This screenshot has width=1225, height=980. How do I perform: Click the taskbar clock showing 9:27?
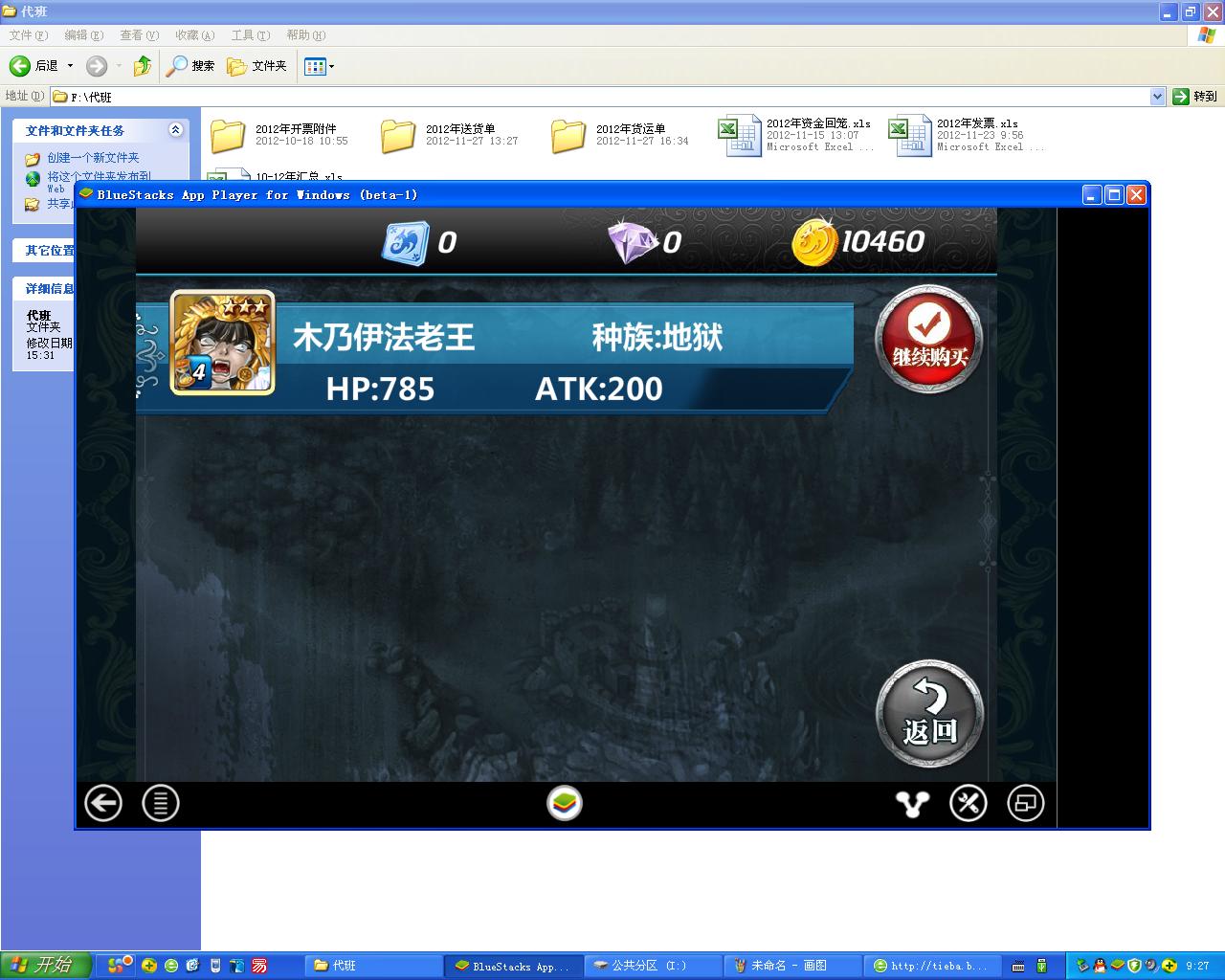pos(1197,967)
